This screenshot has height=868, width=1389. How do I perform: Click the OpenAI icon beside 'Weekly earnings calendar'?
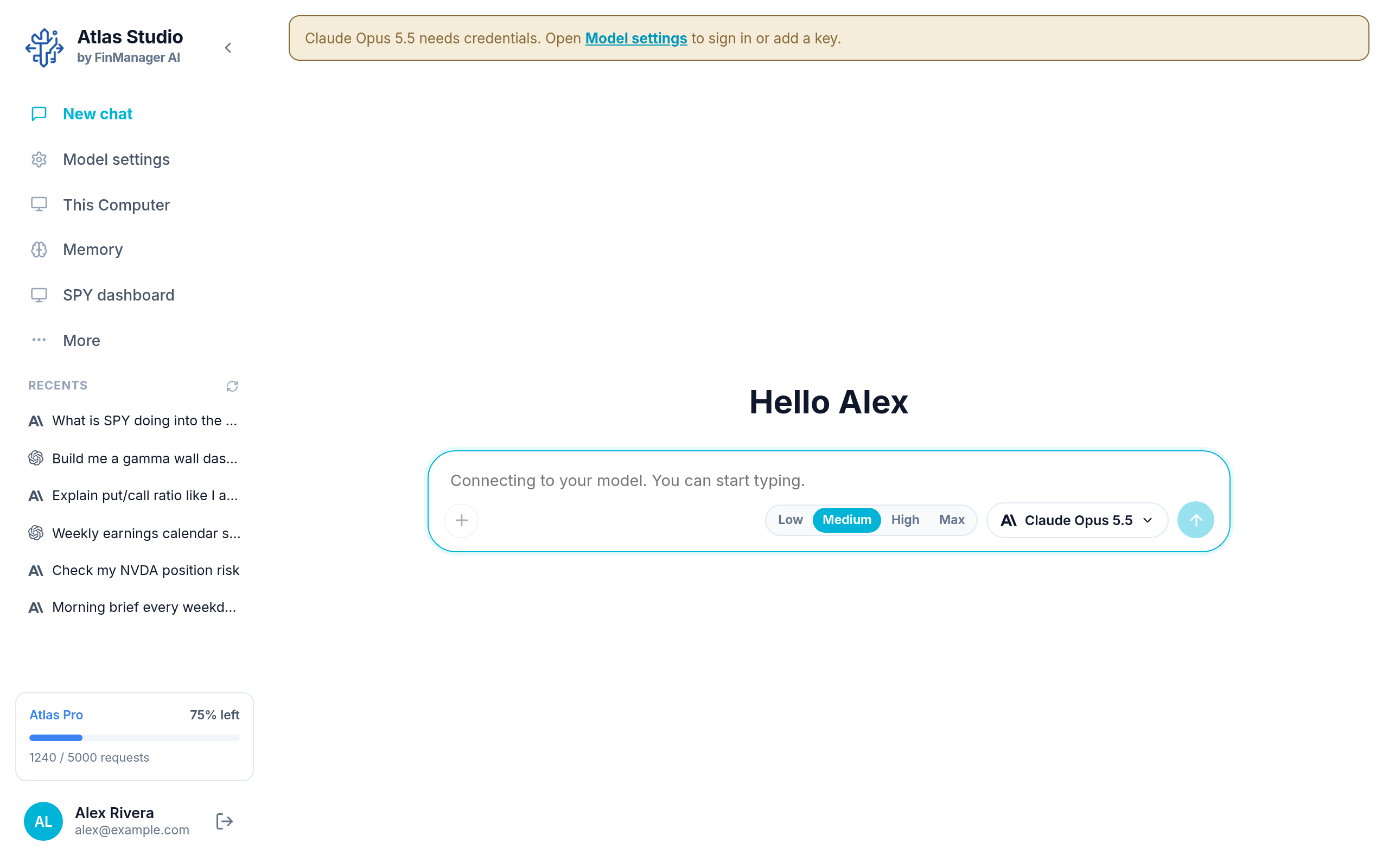pos(36,533)
